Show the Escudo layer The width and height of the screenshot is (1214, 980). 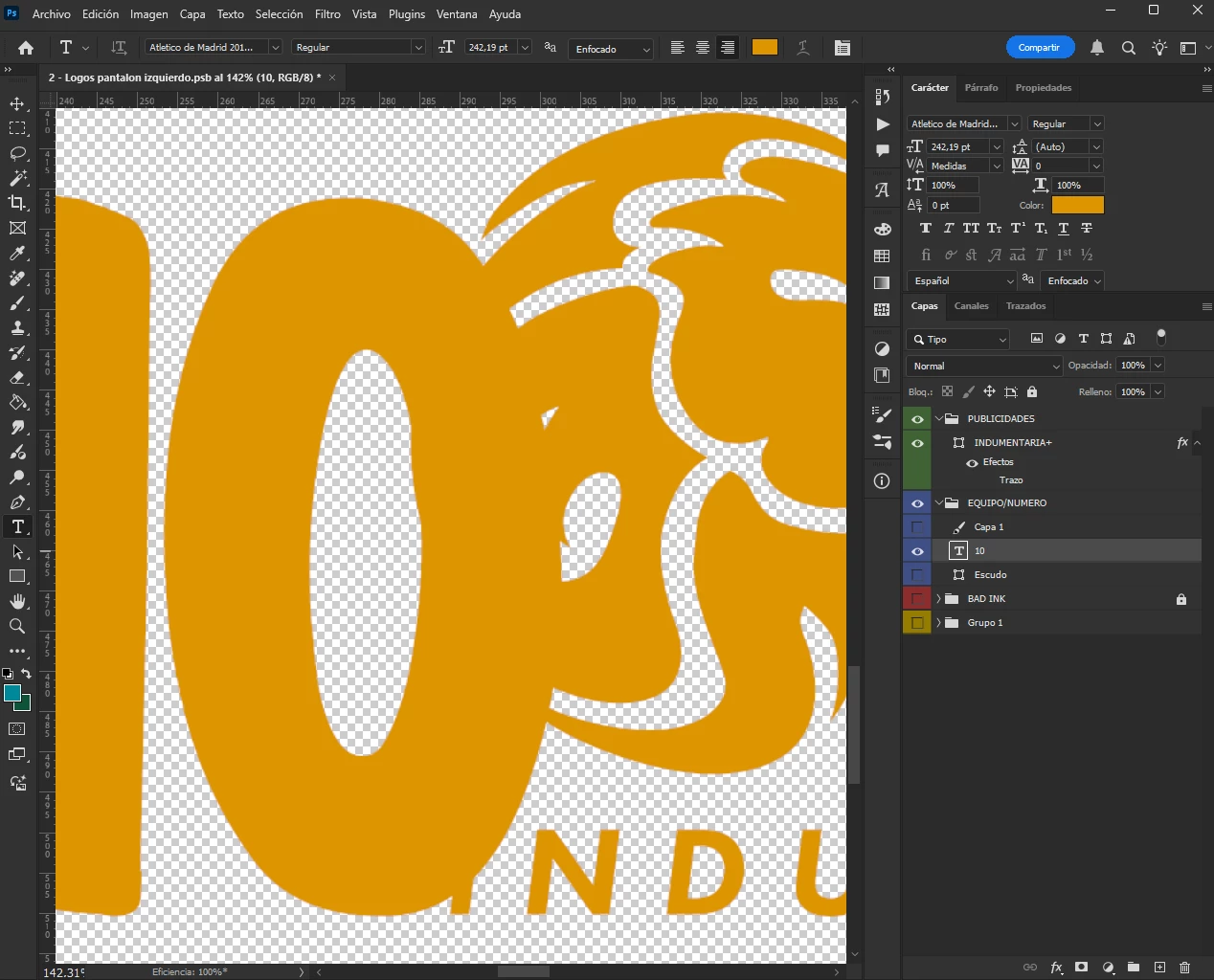click(x=917, y=575)
